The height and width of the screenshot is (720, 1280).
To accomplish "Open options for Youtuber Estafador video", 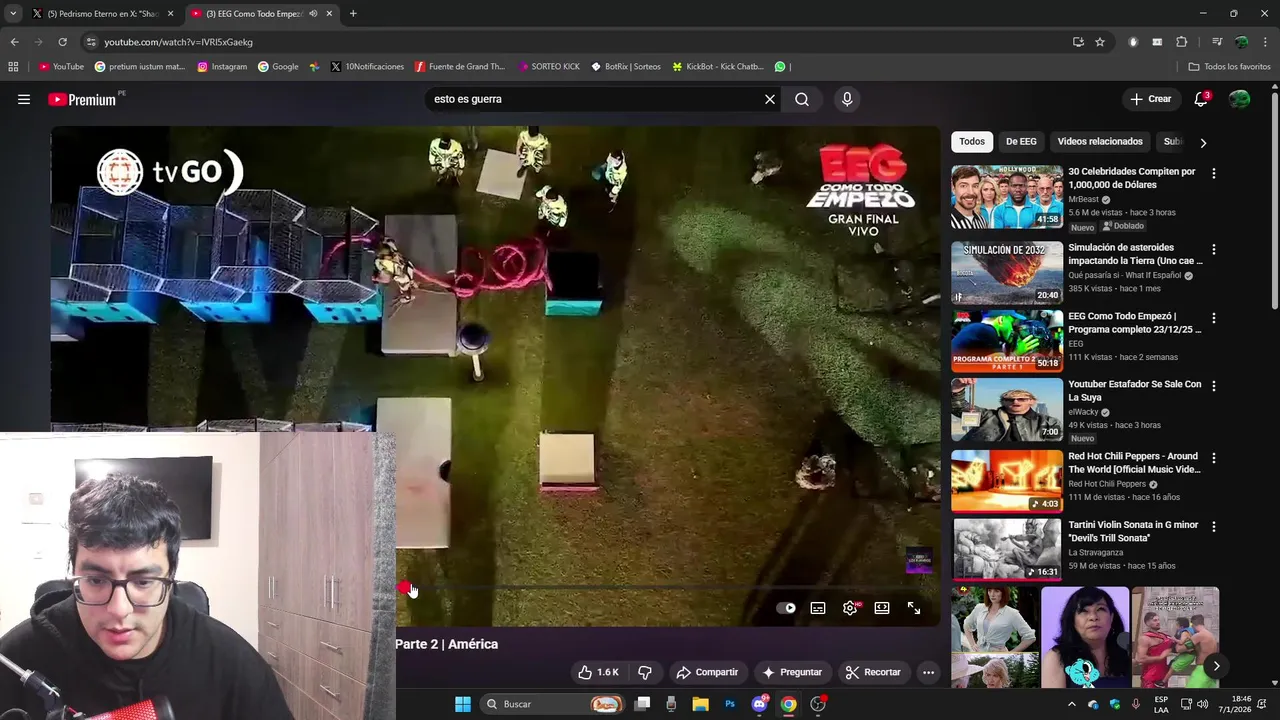I will 1214,386.
